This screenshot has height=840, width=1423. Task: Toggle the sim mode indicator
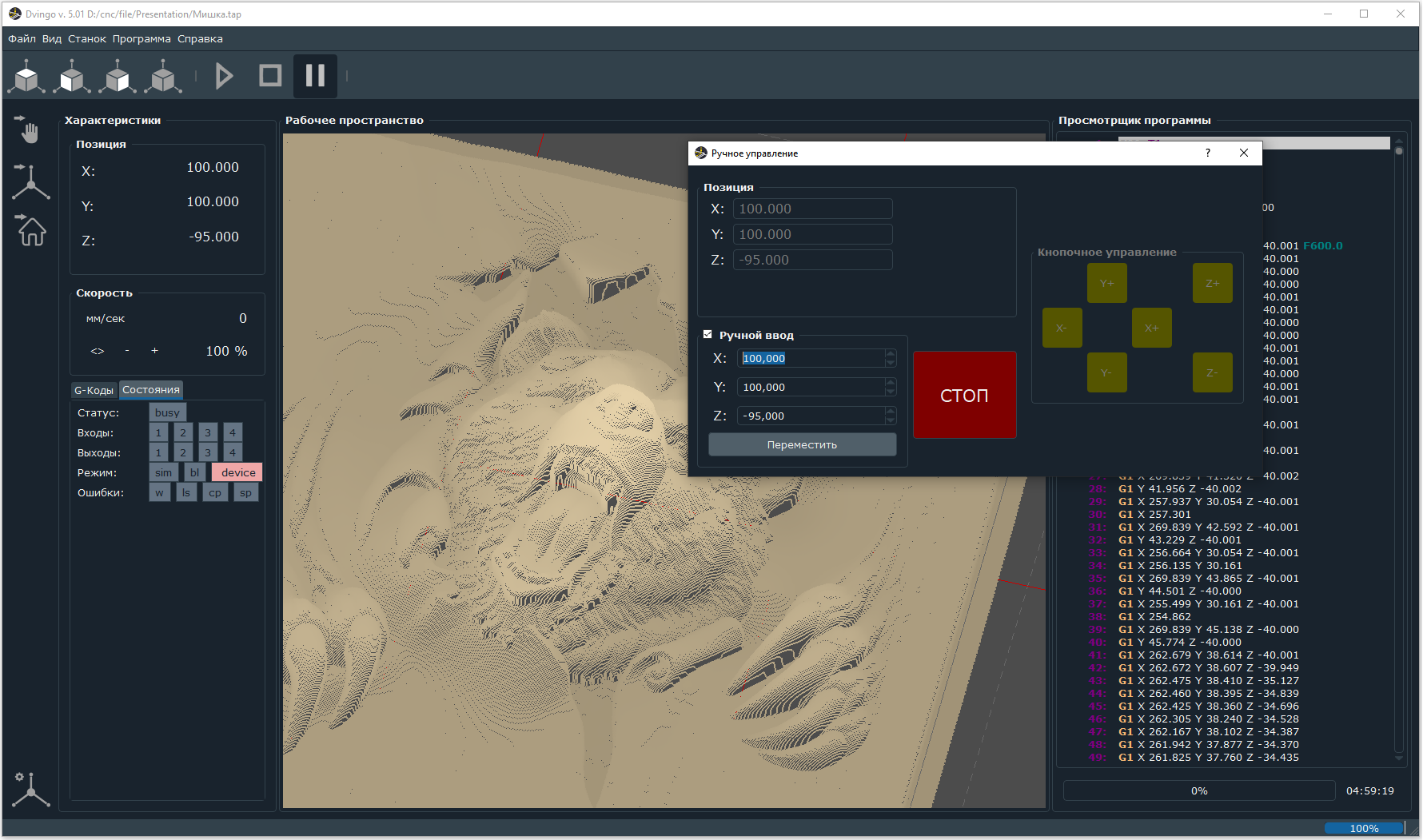[x=163, y=472]
